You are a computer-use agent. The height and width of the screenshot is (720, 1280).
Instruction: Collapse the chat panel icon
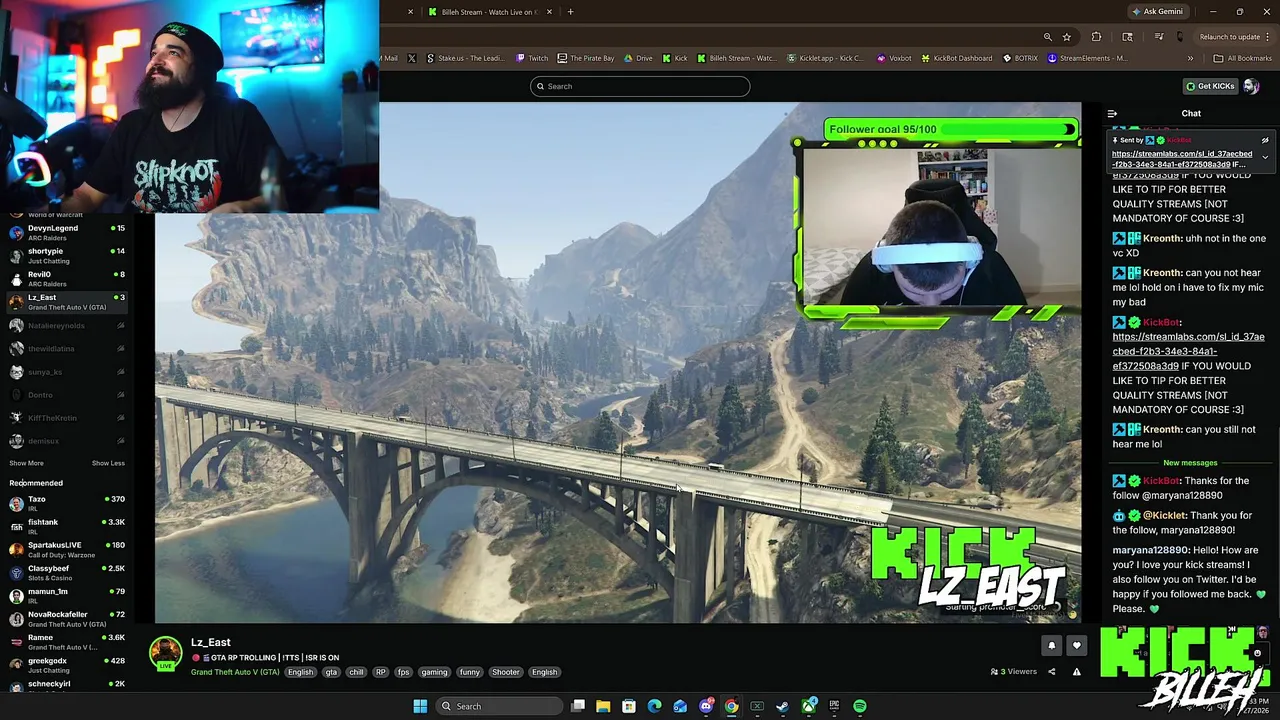coord(1112,114)
